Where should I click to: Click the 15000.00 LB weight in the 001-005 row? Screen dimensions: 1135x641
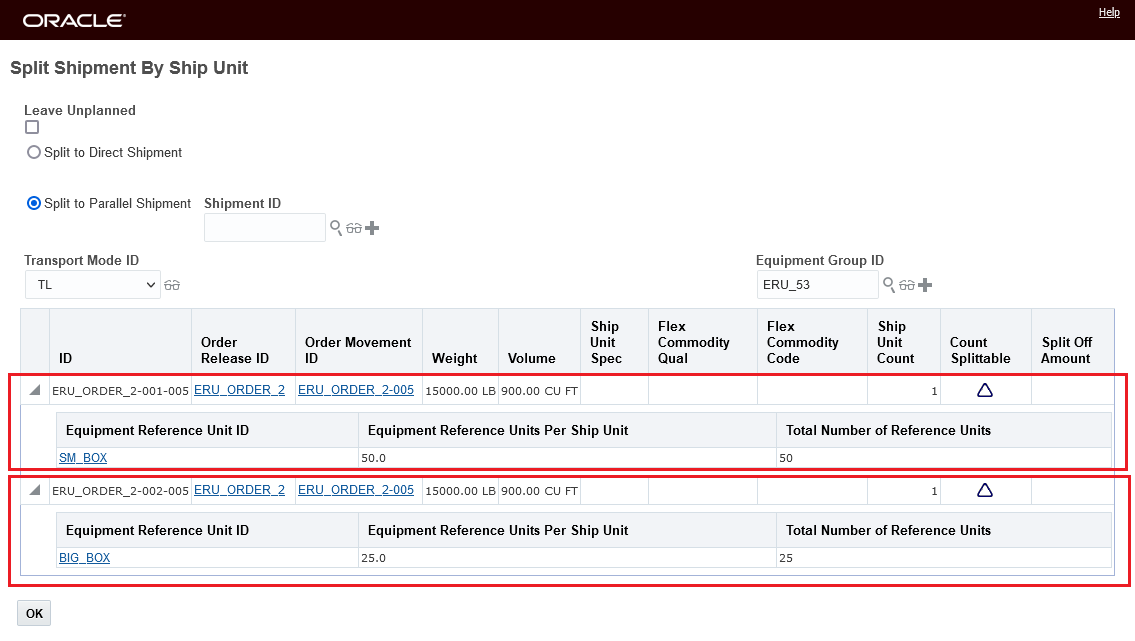pyautogui.click(x=460, y=391)
